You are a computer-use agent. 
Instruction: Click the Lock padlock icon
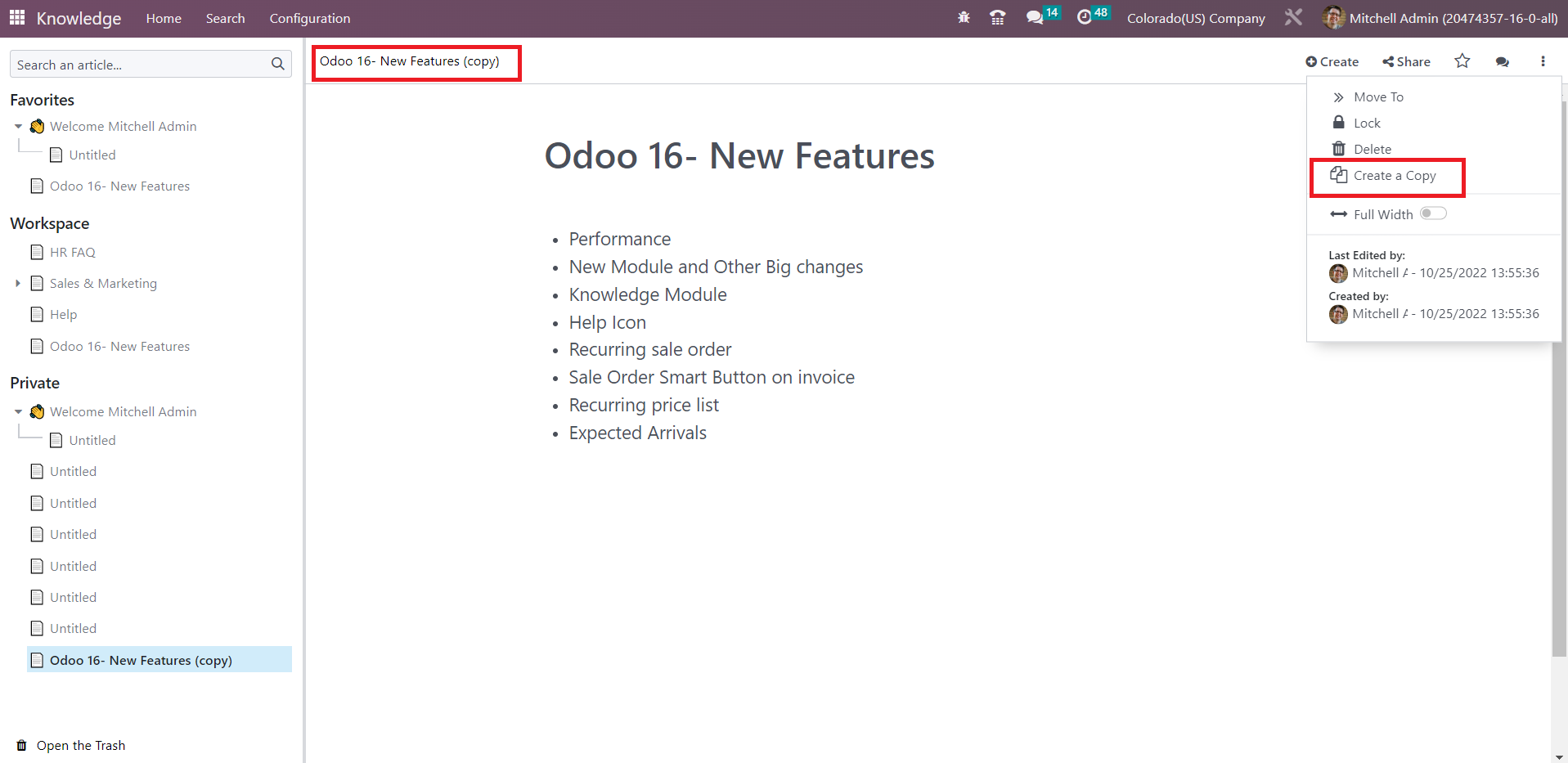1338,122
